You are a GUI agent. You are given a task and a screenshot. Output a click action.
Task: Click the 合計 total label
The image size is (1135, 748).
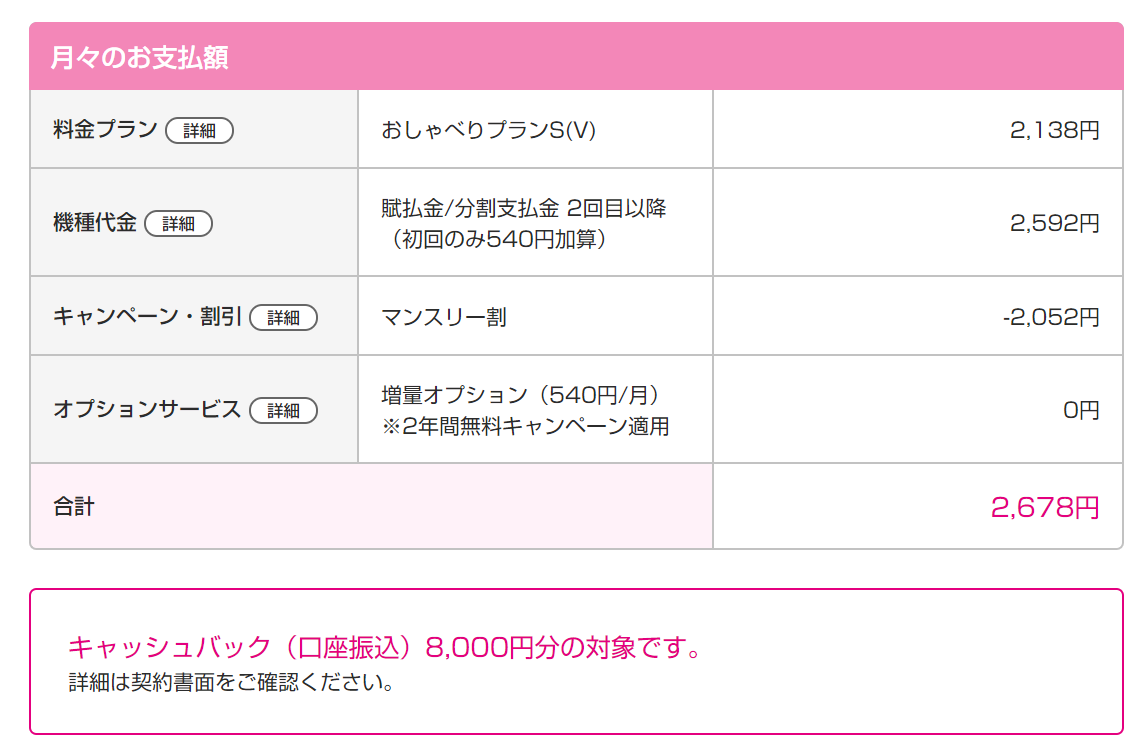click(x=74, y=506)
